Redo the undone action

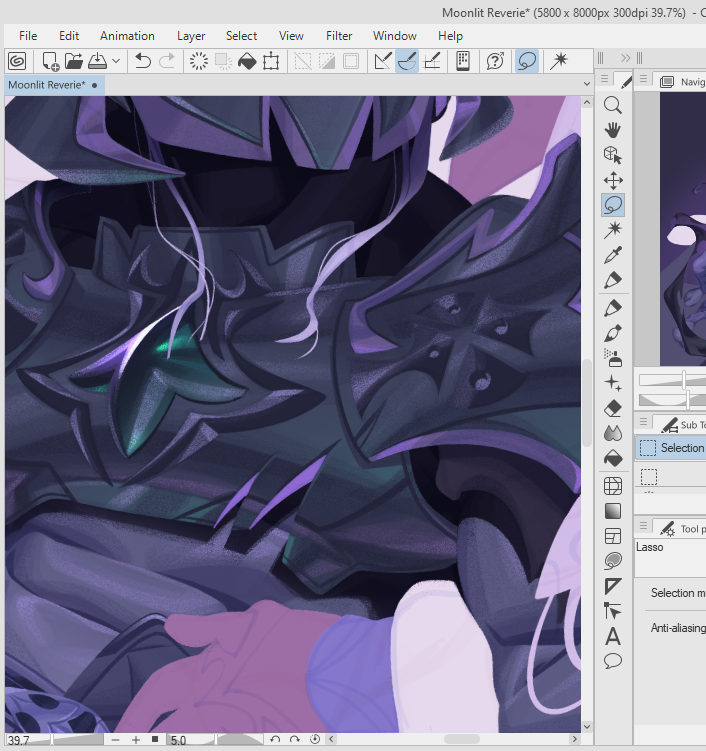[x=167, y=61]
